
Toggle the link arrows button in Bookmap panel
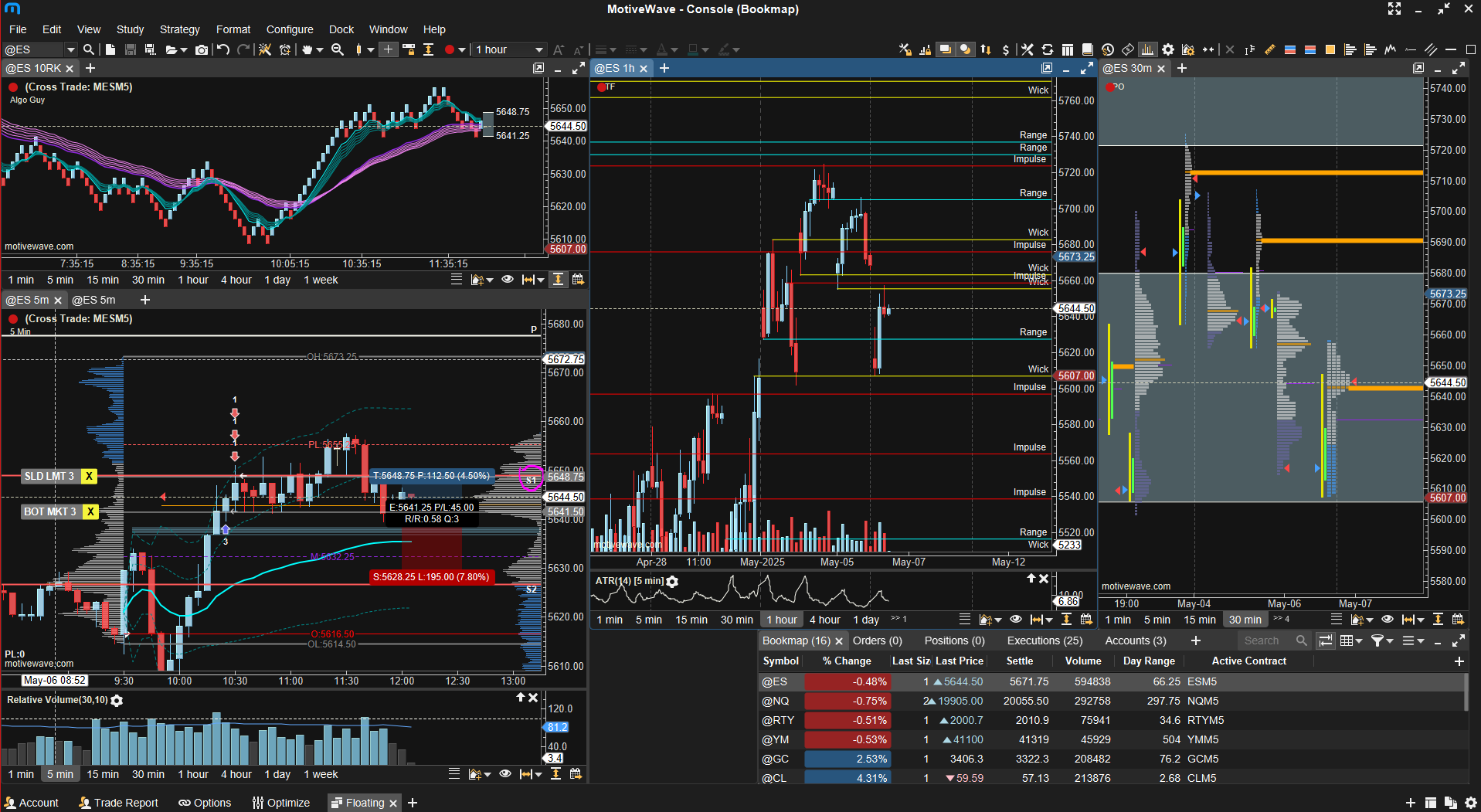coord(1325,640)
